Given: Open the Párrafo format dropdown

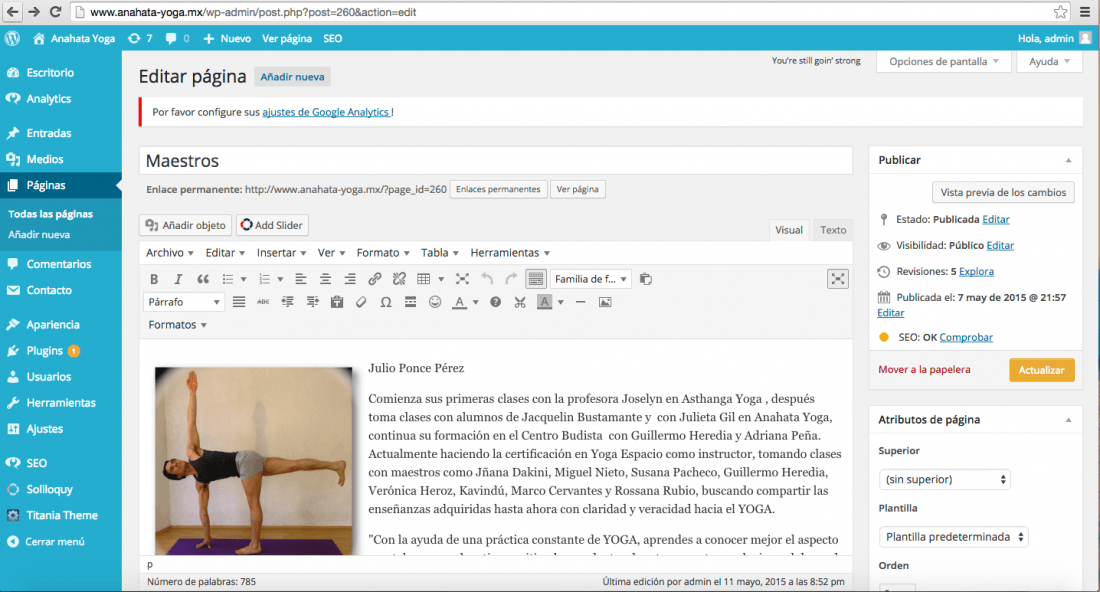Looking at the screenshot, I should [184, 302].
